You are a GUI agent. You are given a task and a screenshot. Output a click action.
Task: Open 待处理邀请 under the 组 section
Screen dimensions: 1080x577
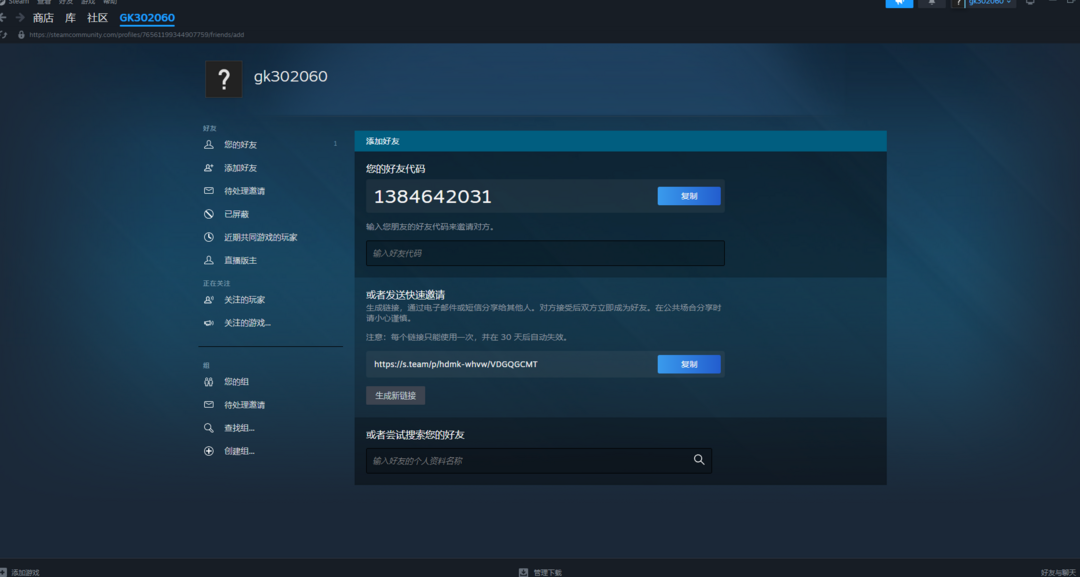(x=245, y=405)
